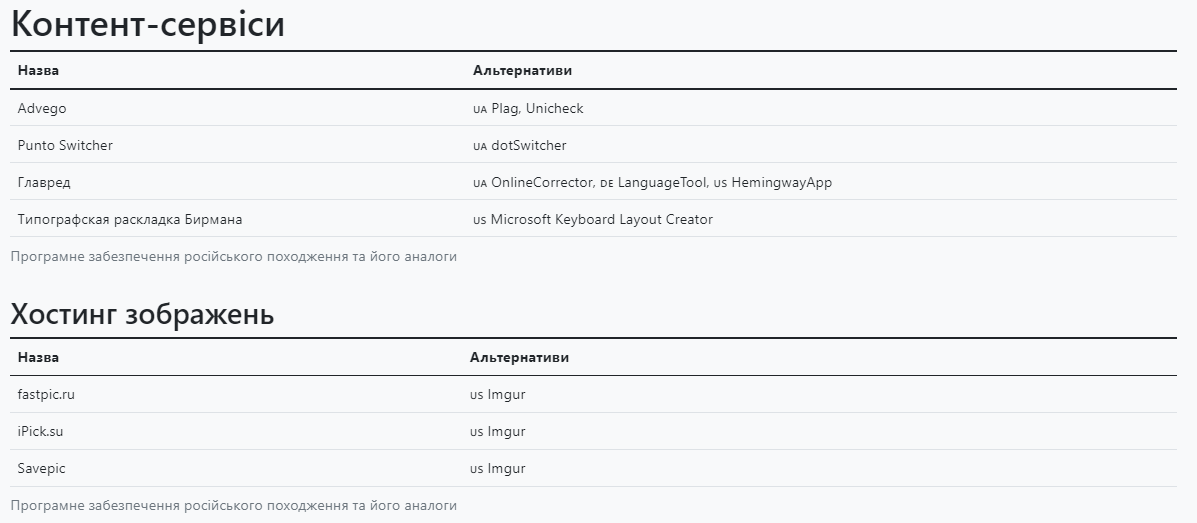This screenshot has height=523, width=1197.
Task: Visit the HemingwayApp link
Action: point(781,183)
